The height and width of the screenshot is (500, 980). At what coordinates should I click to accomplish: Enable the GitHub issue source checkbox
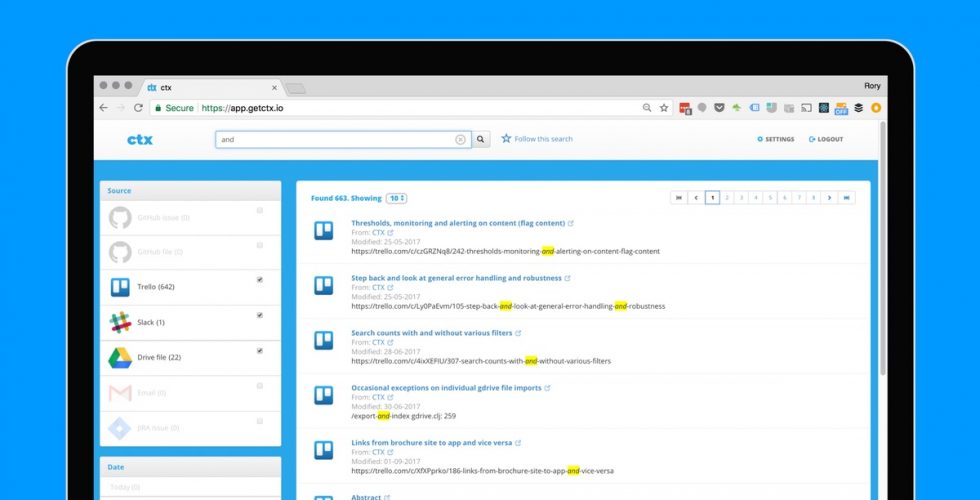(260, 211)
